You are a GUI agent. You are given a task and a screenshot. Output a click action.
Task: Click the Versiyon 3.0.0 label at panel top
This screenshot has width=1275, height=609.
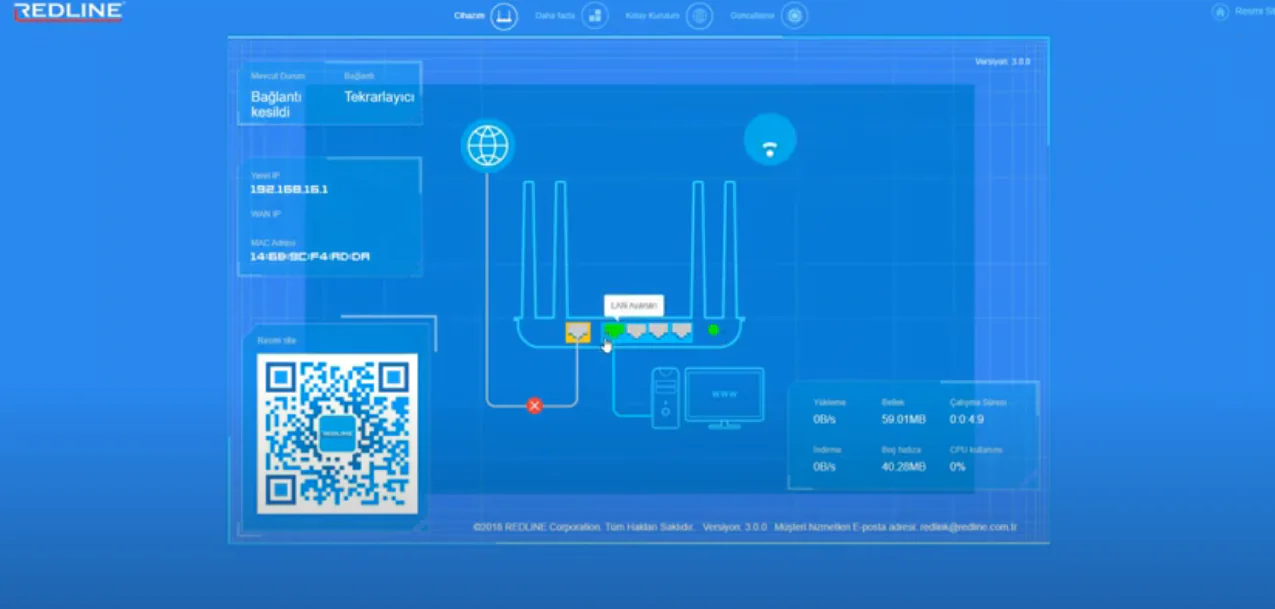pyautogui.click(x=1002, y=62)
